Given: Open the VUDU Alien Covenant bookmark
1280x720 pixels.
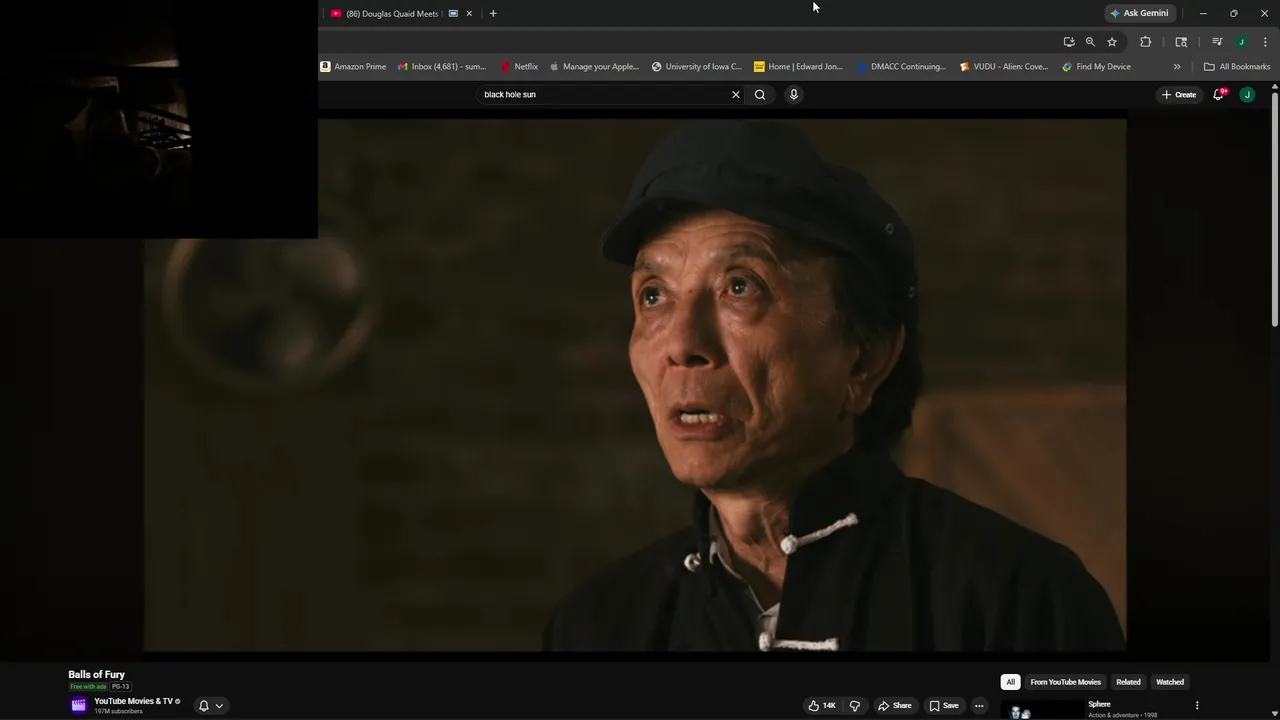Looking at the screenshot, I should click(x=1004, y=66).
